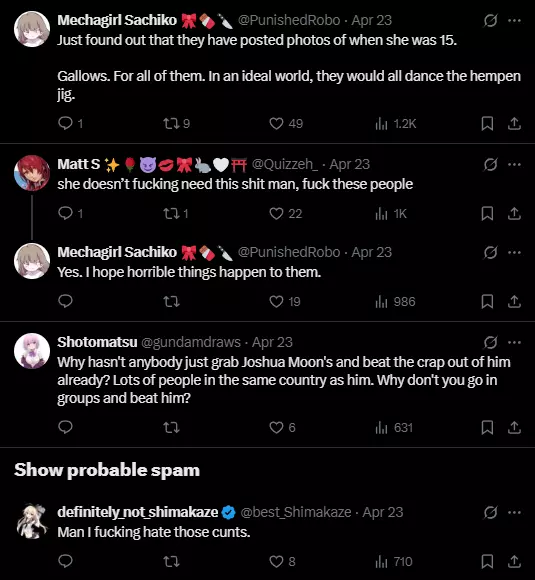The height and width of the screenshot is (580, 535).
Task: Click Grok slash-circle icon on Matt S's tweet
Action: pos(490,165)
